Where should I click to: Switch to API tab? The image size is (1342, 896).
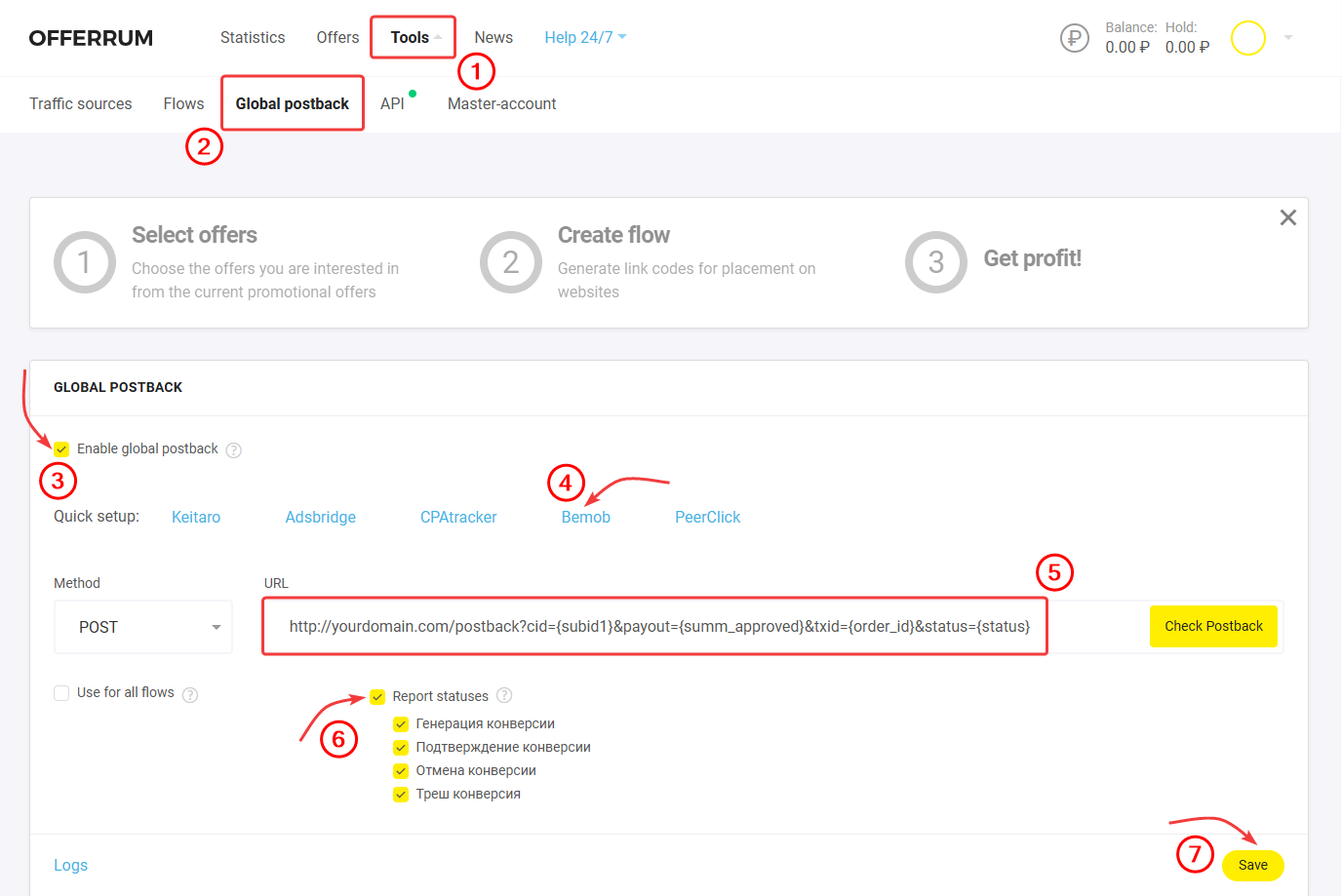point(392,103)
